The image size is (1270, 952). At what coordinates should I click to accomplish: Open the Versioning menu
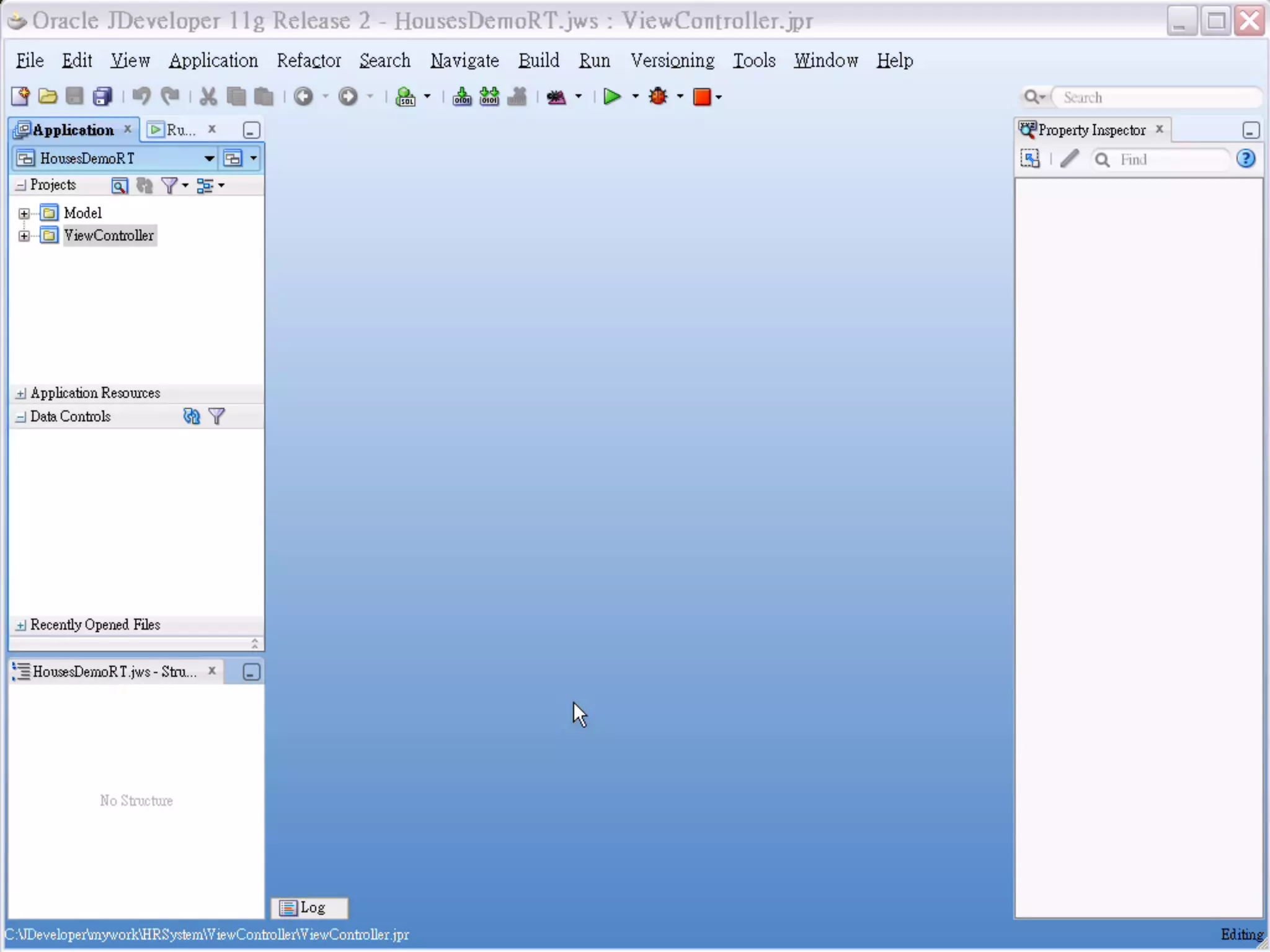672,61
